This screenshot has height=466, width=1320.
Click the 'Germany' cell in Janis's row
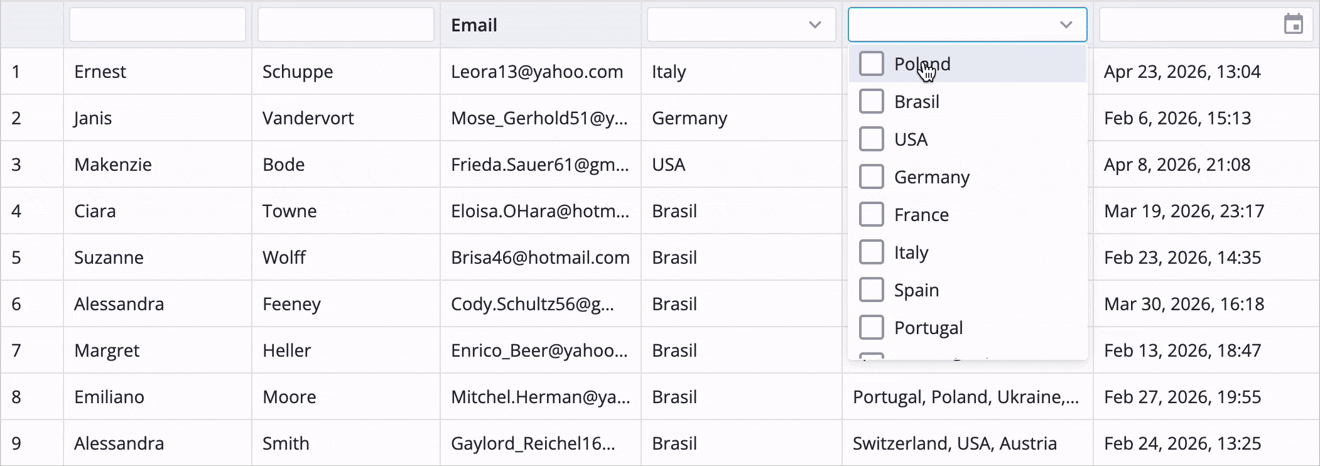741,118
